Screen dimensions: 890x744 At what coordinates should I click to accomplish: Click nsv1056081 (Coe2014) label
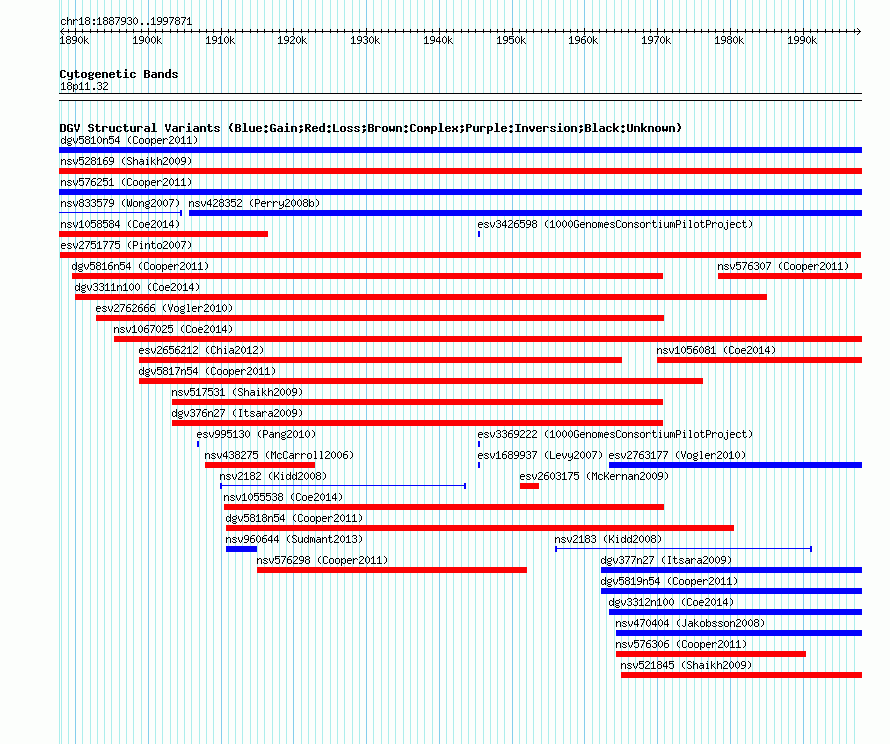point(716,350)
